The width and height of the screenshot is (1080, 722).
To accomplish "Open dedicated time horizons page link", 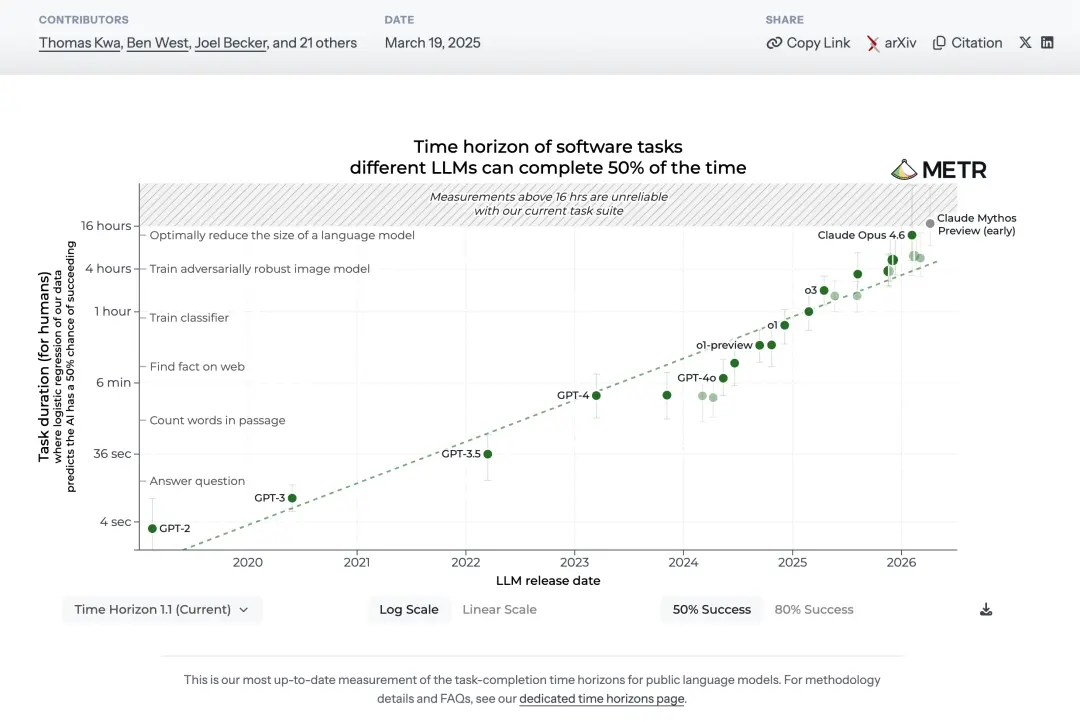I will [602, 699].
